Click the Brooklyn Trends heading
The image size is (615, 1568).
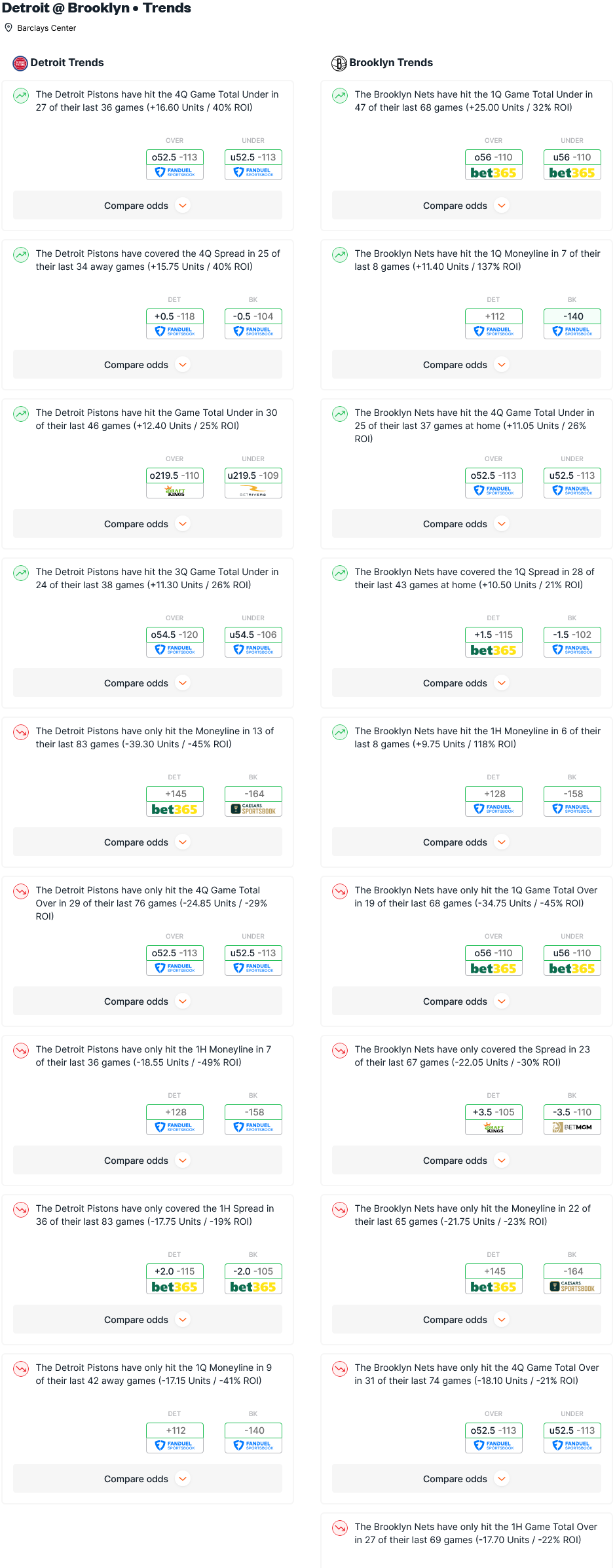(391, 63)
